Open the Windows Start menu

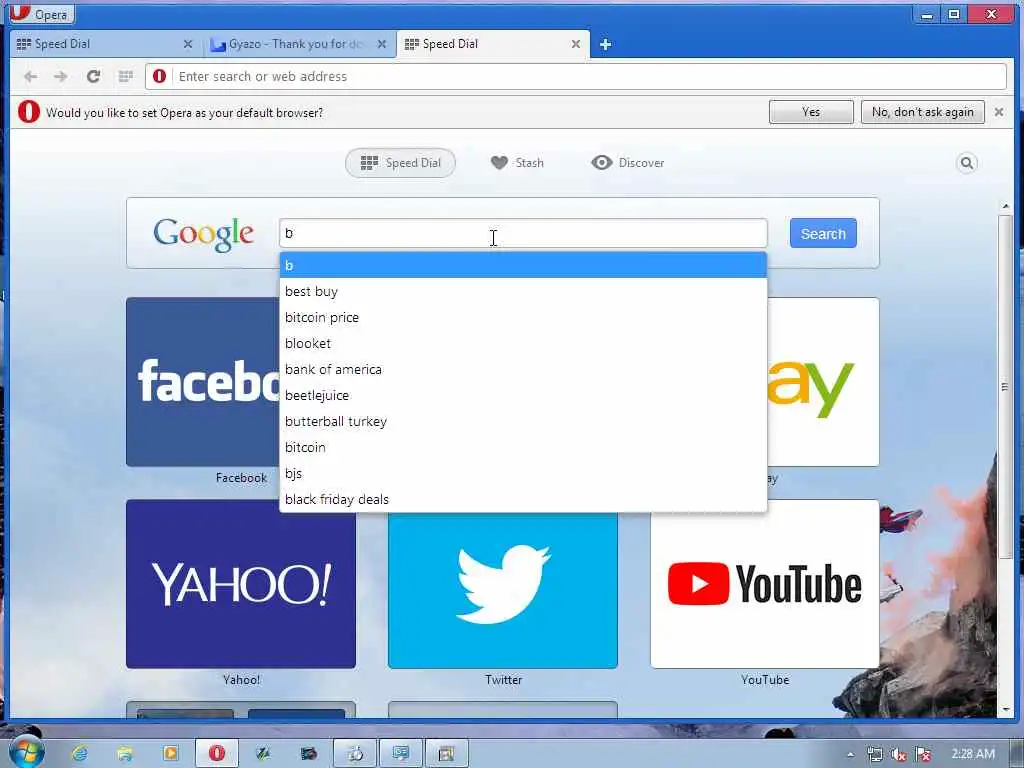point(25,753)
